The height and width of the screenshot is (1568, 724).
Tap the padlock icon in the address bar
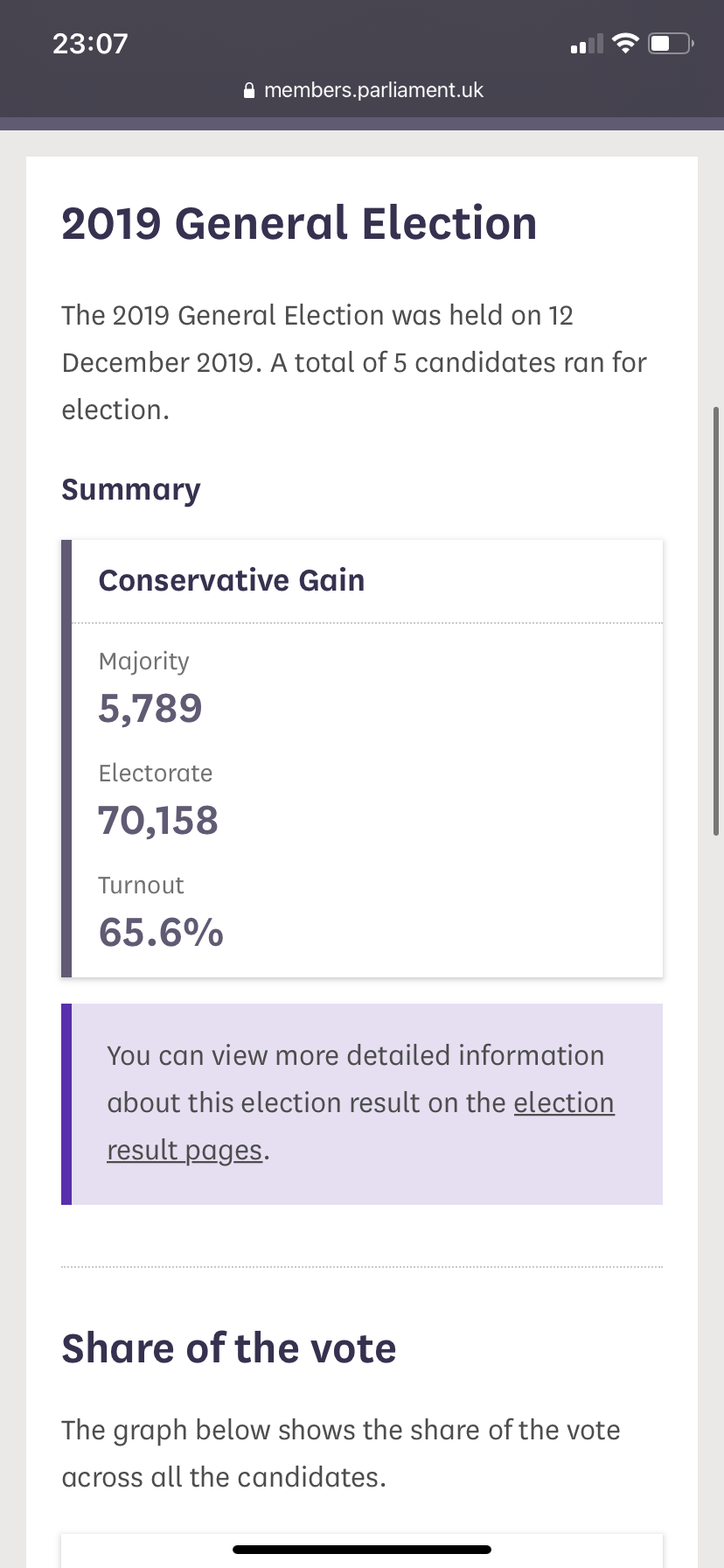(x=248, y=90)
